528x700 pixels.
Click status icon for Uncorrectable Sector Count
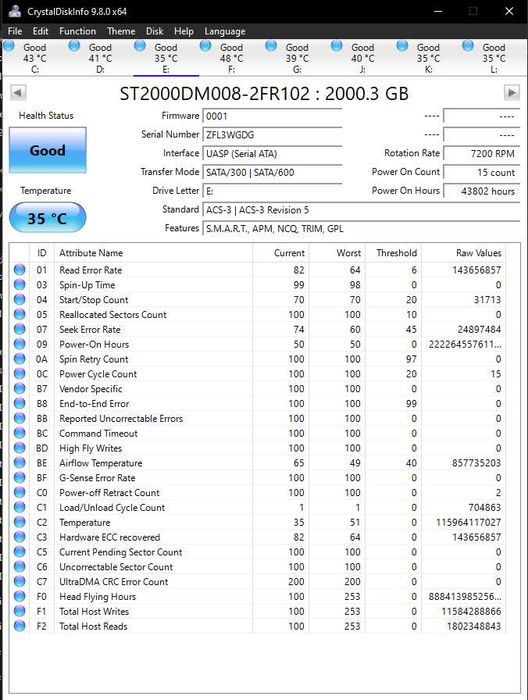[19, 567]
